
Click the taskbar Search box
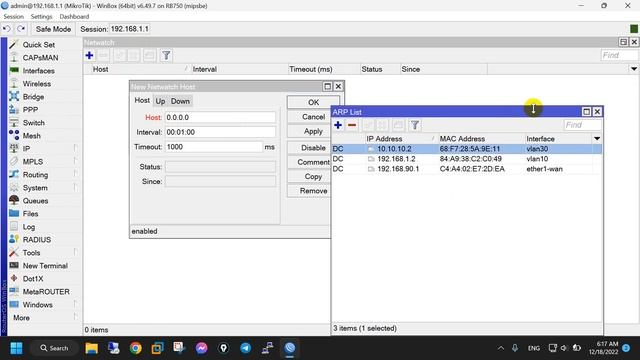(54, 348)
